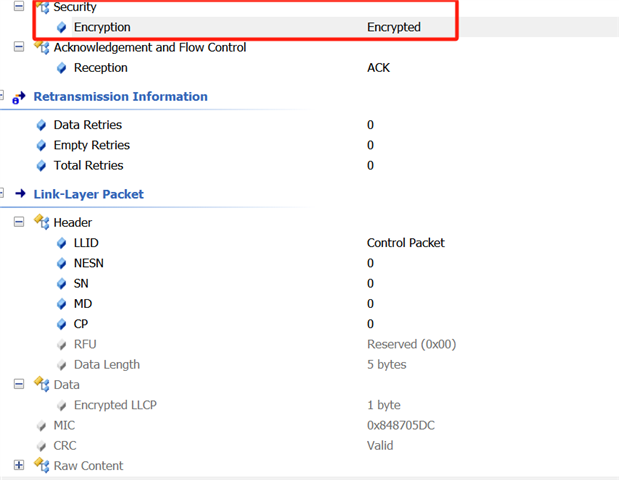This screenshot has height=480, width=619.
Task: Select the MIC value 0x848705DC
Action: [x=401, y=425]
